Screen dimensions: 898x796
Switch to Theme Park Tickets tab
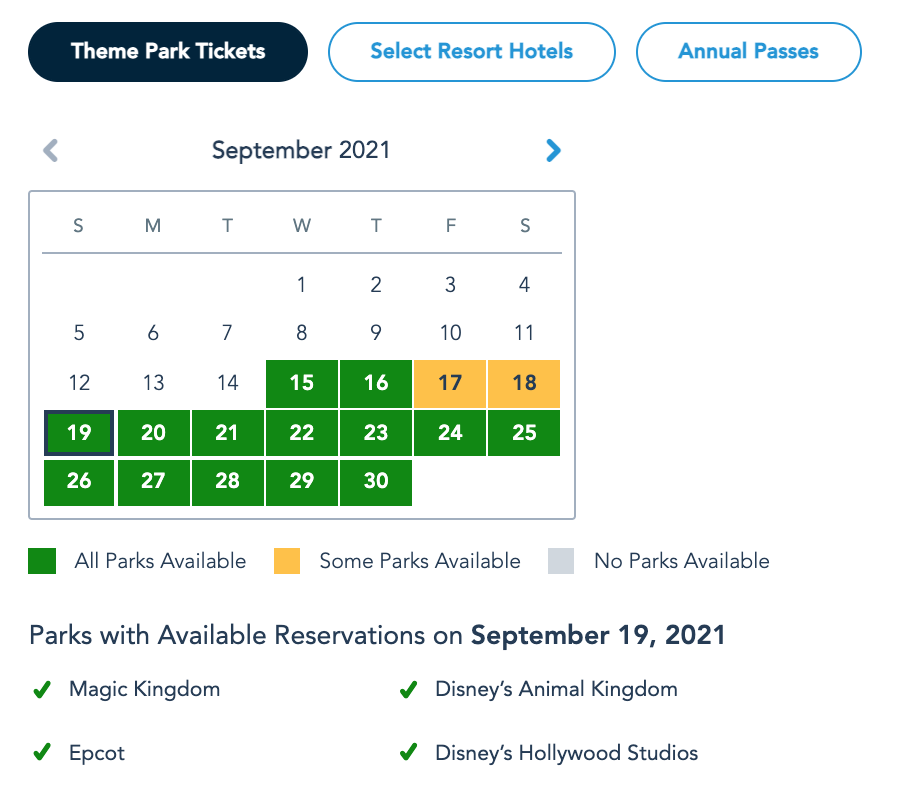click(168, 52)
